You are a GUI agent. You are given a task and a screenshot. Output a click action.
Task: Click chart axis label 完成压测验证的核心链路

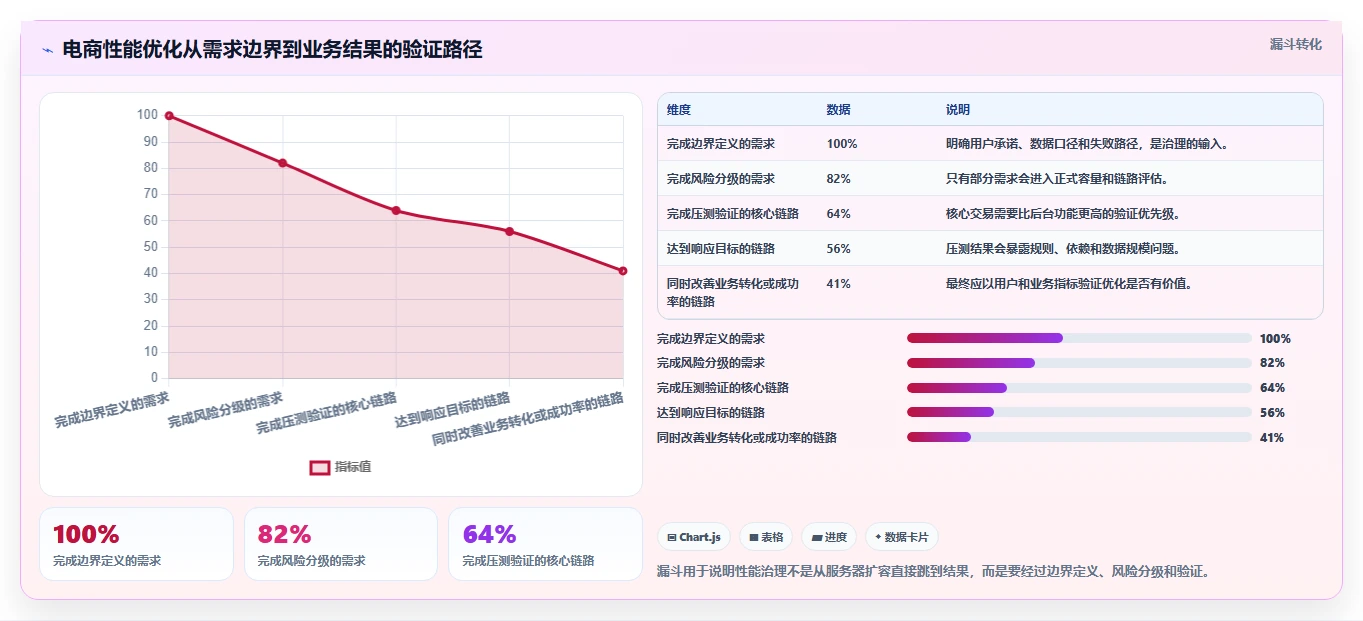[327, 413]
